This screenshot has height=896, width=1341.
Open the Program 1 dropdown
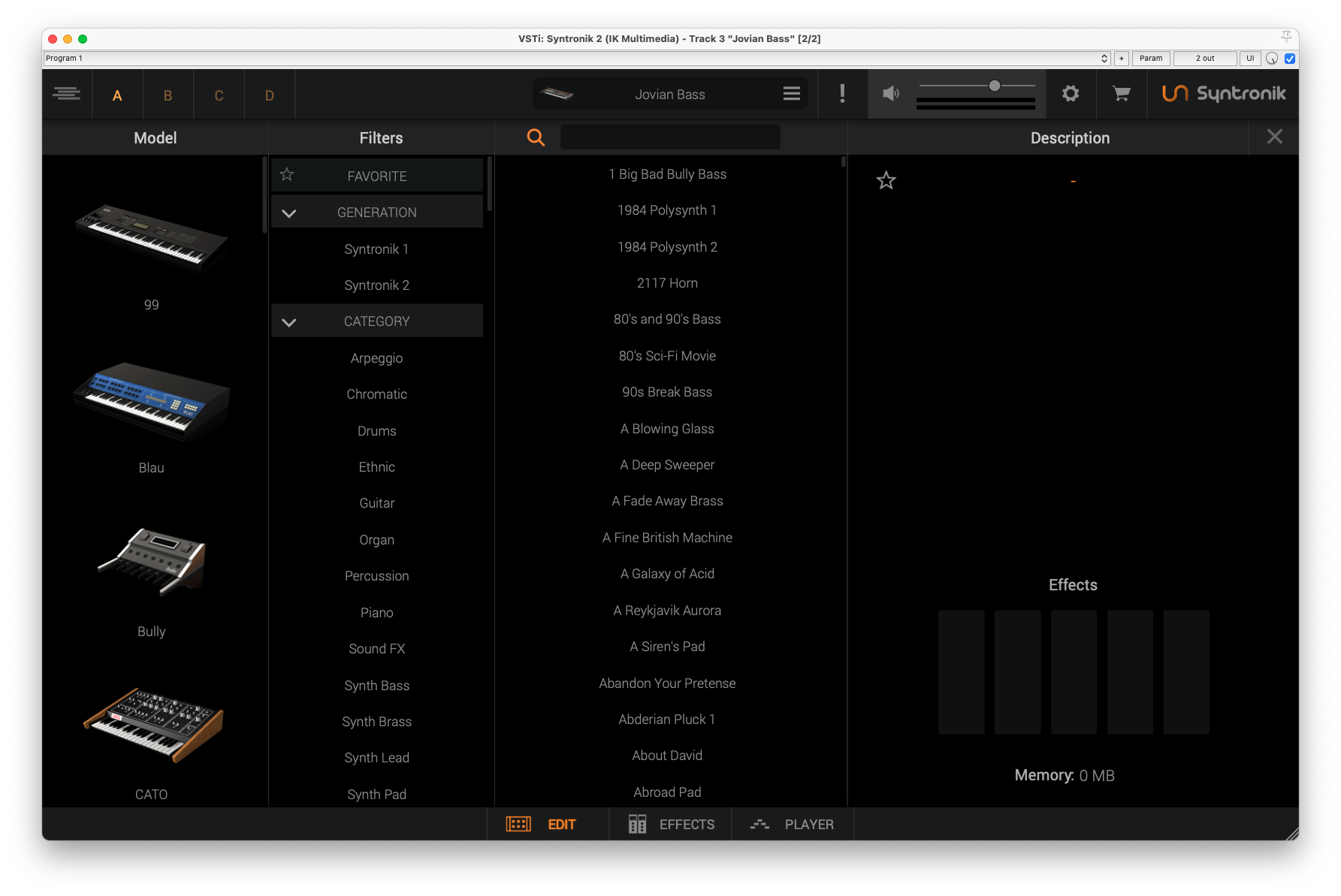point(577,58)
